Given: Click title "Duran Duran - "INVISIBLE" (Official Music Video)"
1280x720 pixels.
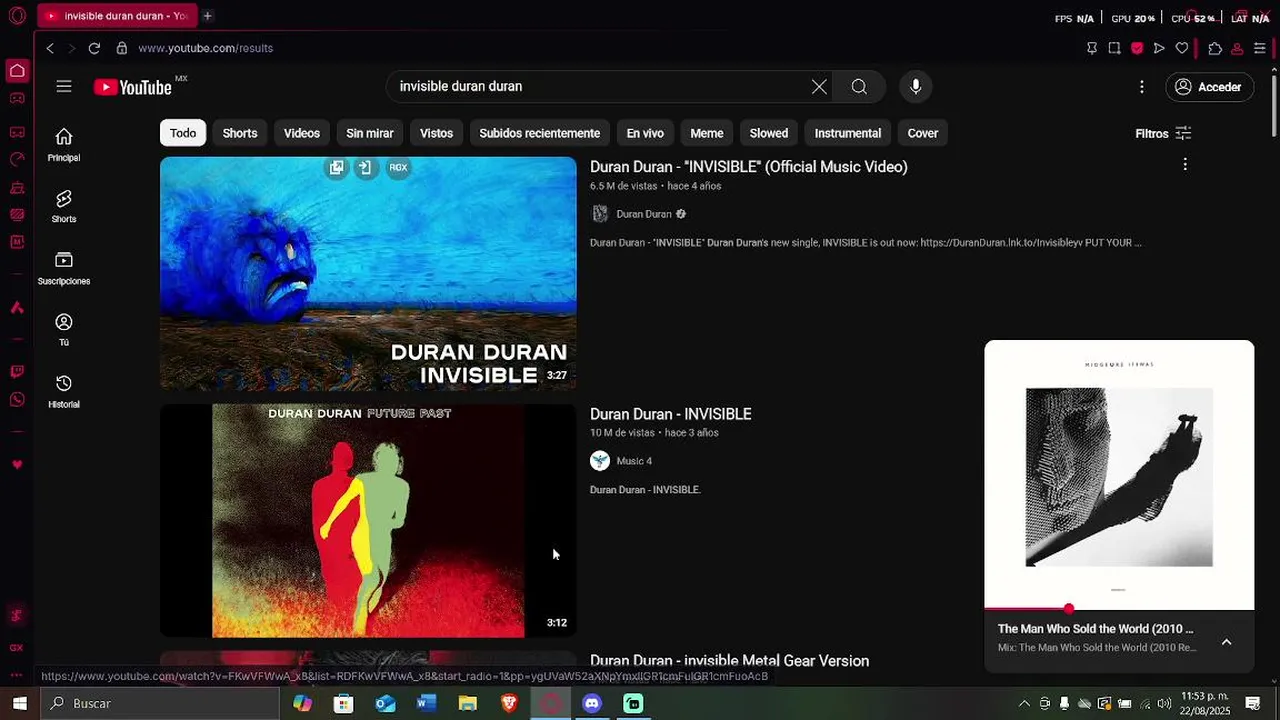Looking at the screenshot, I should (x=749, y=167).
